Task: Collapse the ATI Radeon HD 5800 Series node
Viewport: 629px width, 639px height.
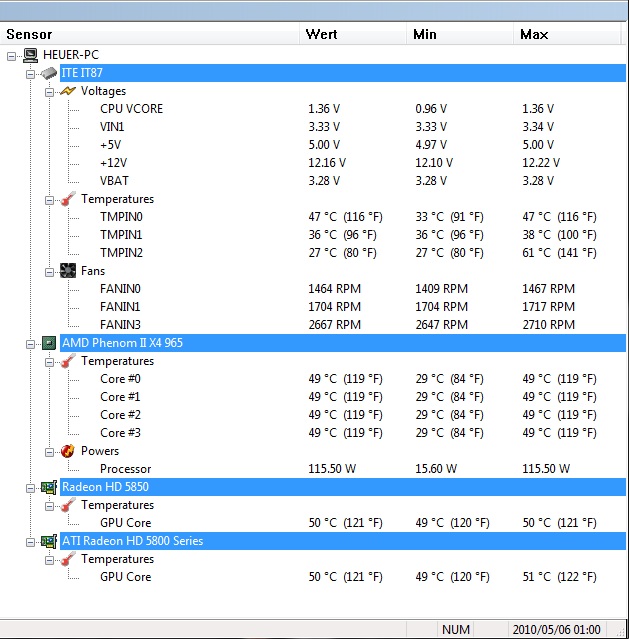Action: (30, 542)
